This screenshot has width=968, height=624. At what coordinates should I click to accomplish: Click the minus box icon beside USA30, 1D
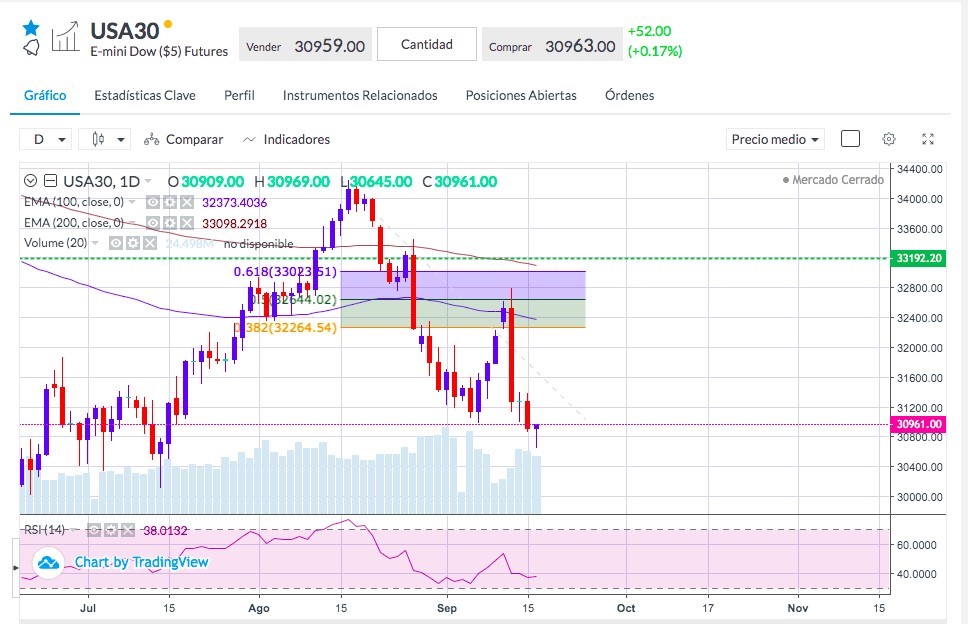coord(51,181)
